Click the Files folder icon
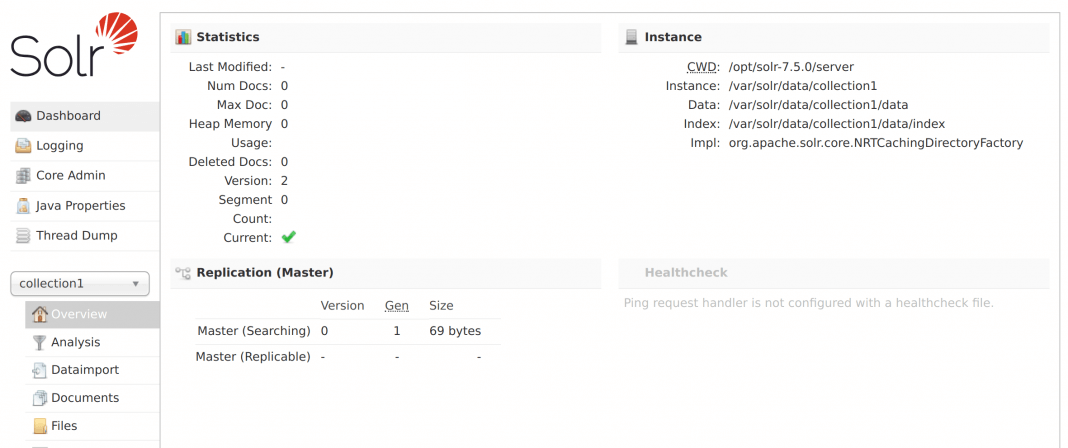The height and width of the screenshot is (448, 1068). [x=40, y=426]
